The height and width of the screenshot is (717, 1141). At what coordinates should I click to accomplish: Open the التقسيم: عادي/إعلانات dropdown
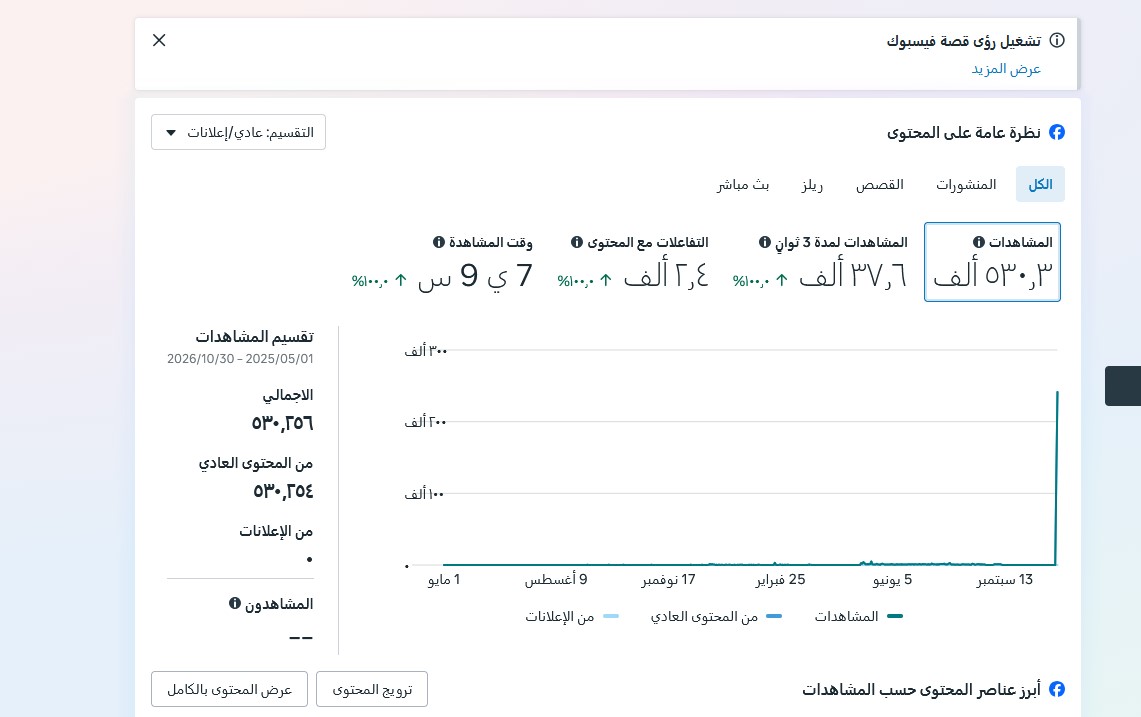[238, 132]
